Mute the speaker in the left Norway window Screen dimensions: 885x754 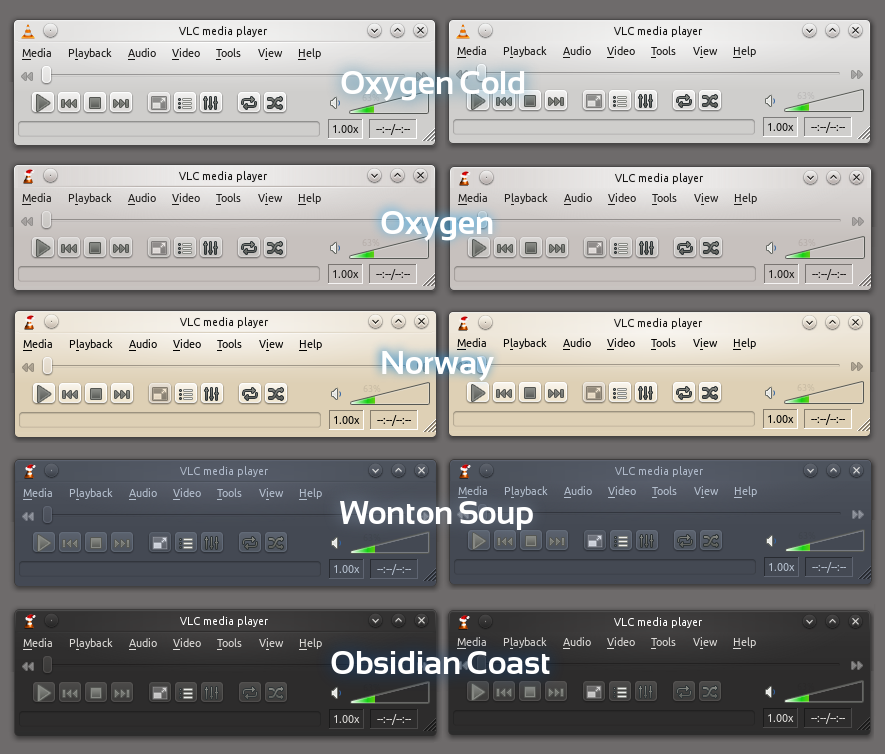(336, 393)
